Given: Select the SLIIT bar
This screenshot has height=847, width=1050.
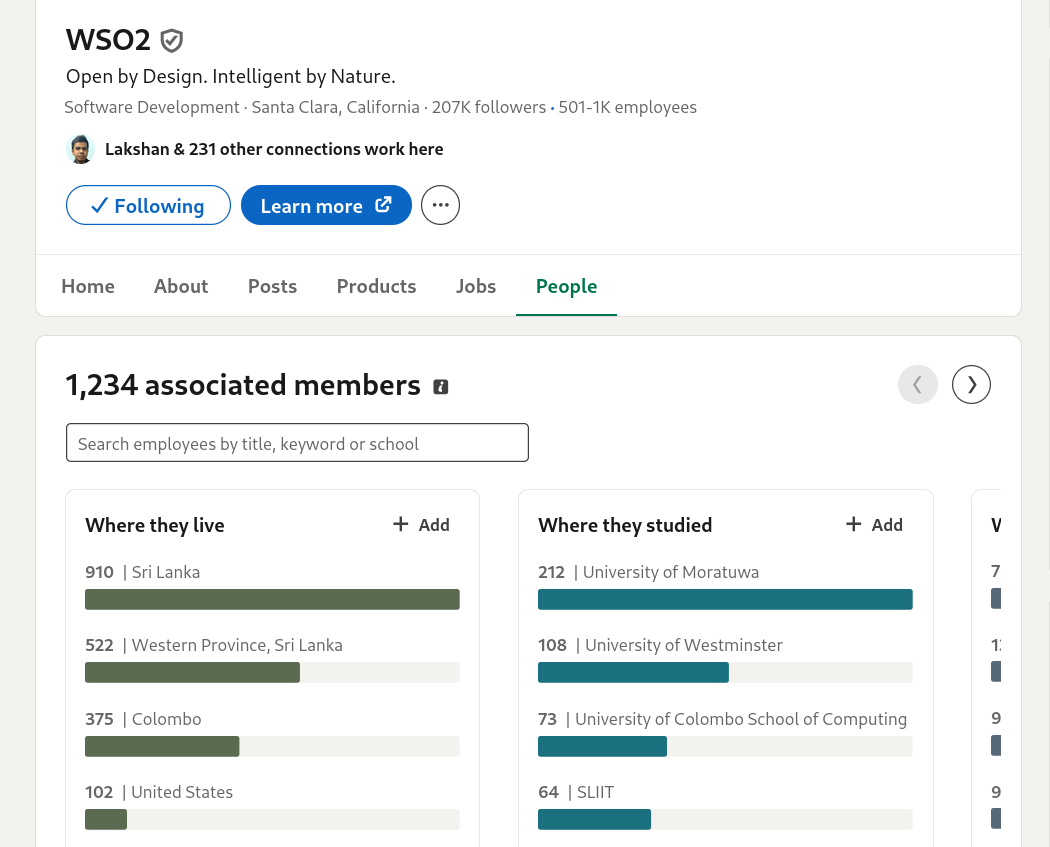Looking at the screenshot, I should pyautogui.click(x=725, y=820).
